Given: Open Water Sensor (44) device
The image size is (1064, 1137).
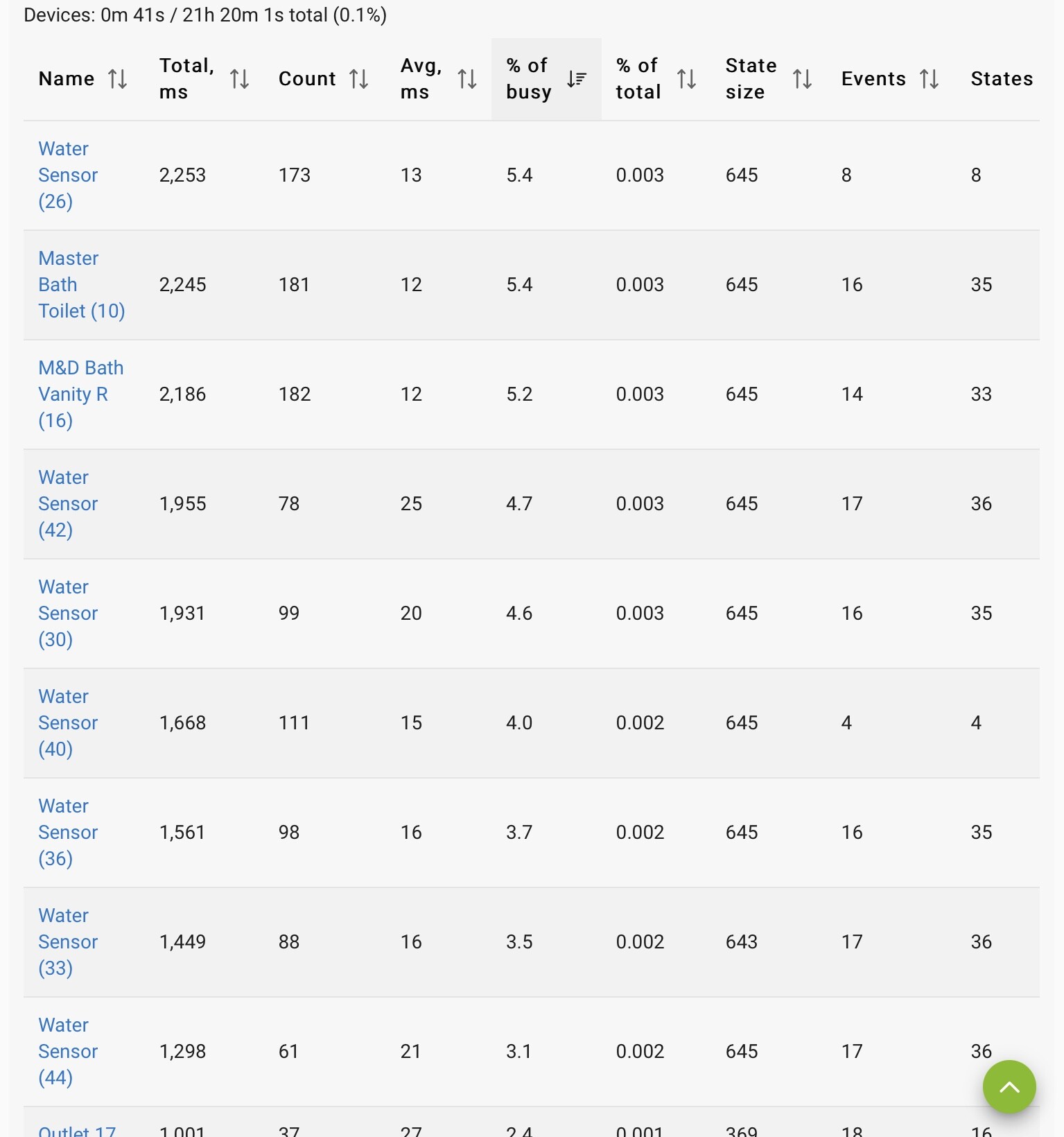Looking at the screenshot, I should coord(68,1051).
